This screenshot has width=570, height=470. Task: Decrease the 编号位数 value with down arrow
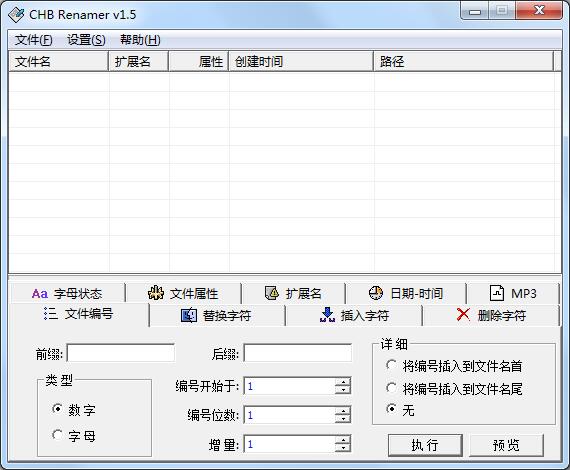[x=342, y=419]
